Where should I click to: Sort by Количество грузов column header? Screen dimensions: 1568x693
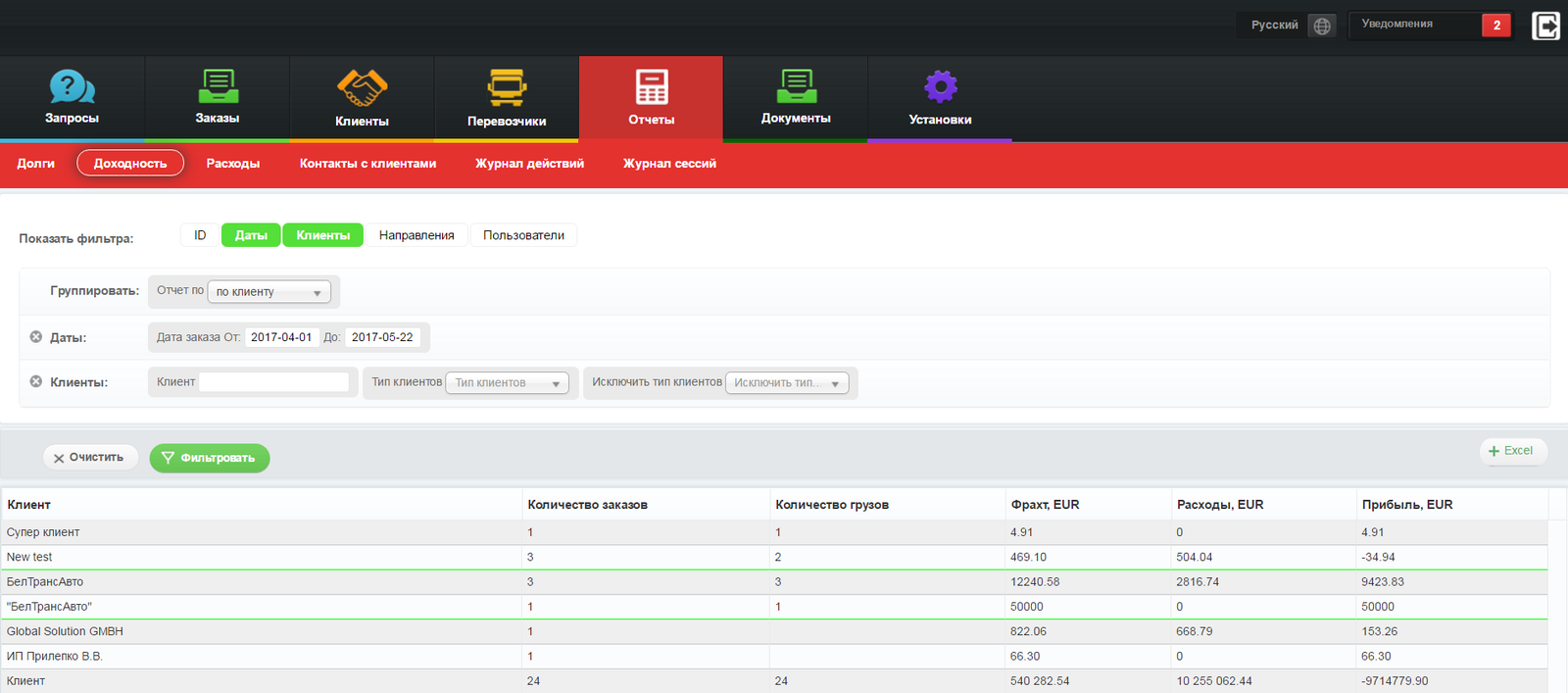[832, 505]
